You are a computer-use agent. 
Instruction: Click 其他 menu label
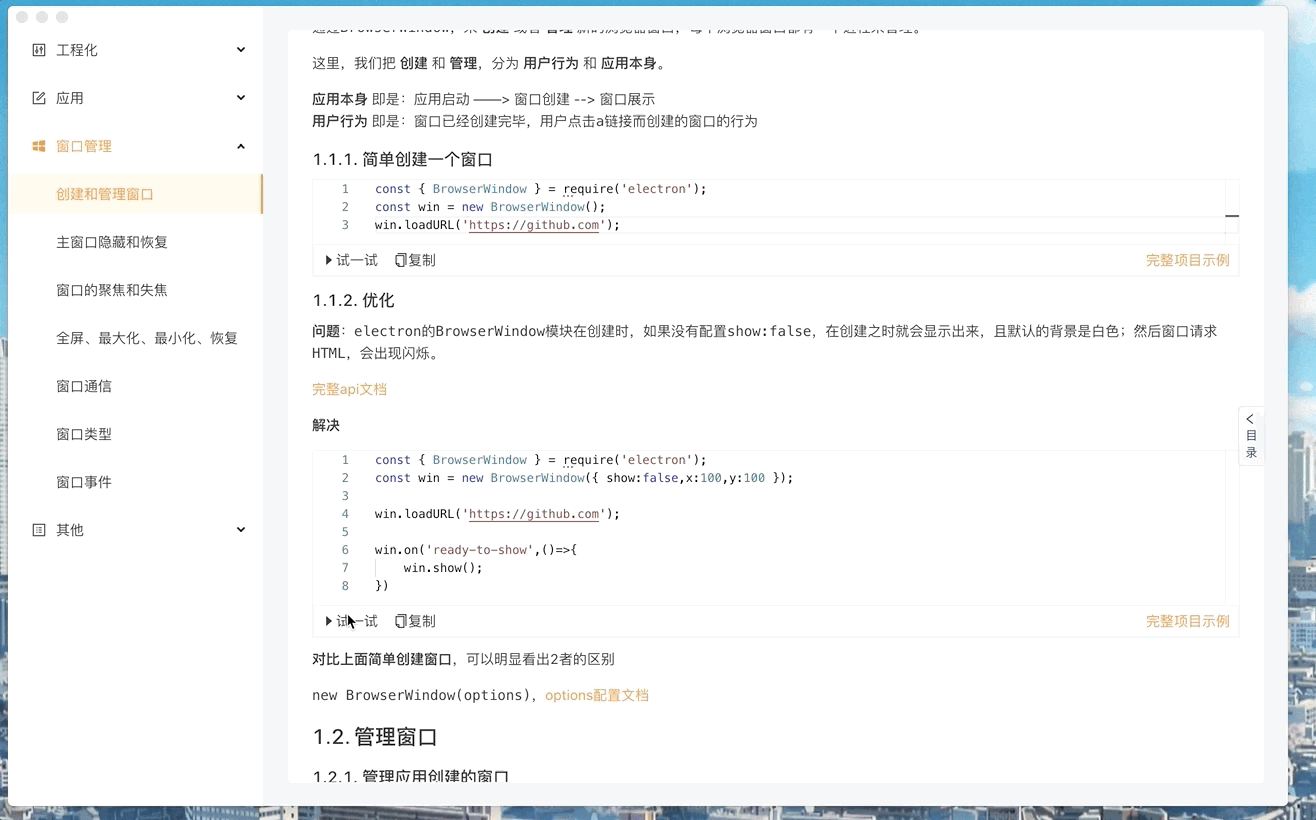click(70, 530)
